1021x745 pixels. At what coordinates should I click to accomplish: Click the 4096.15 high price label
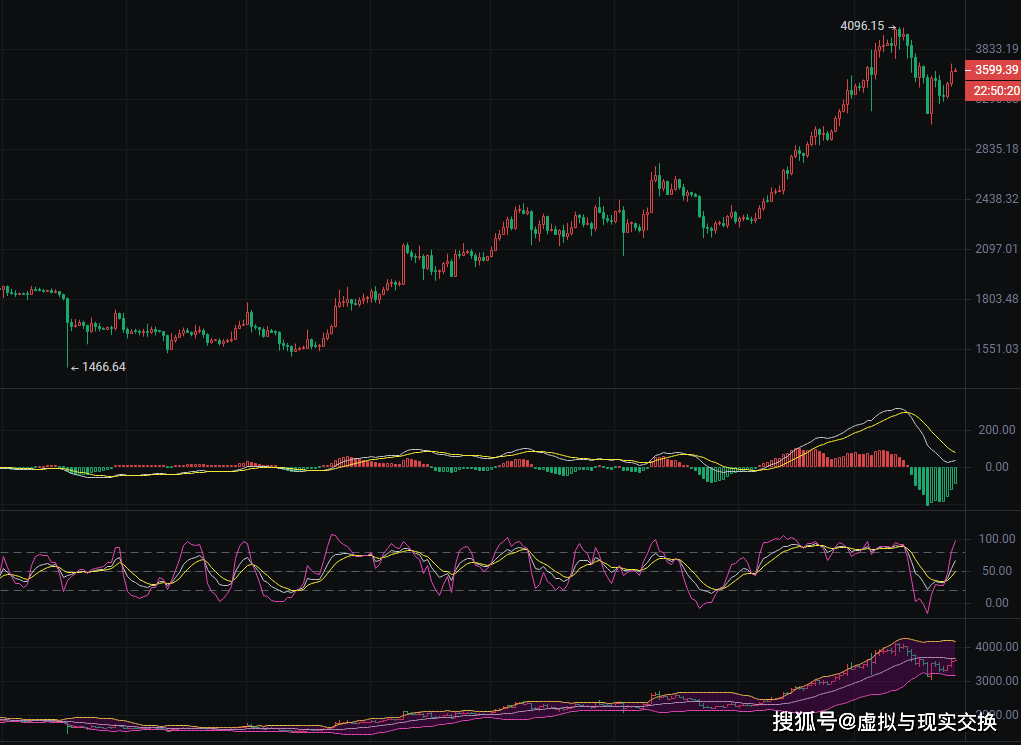tap(862, 26)
